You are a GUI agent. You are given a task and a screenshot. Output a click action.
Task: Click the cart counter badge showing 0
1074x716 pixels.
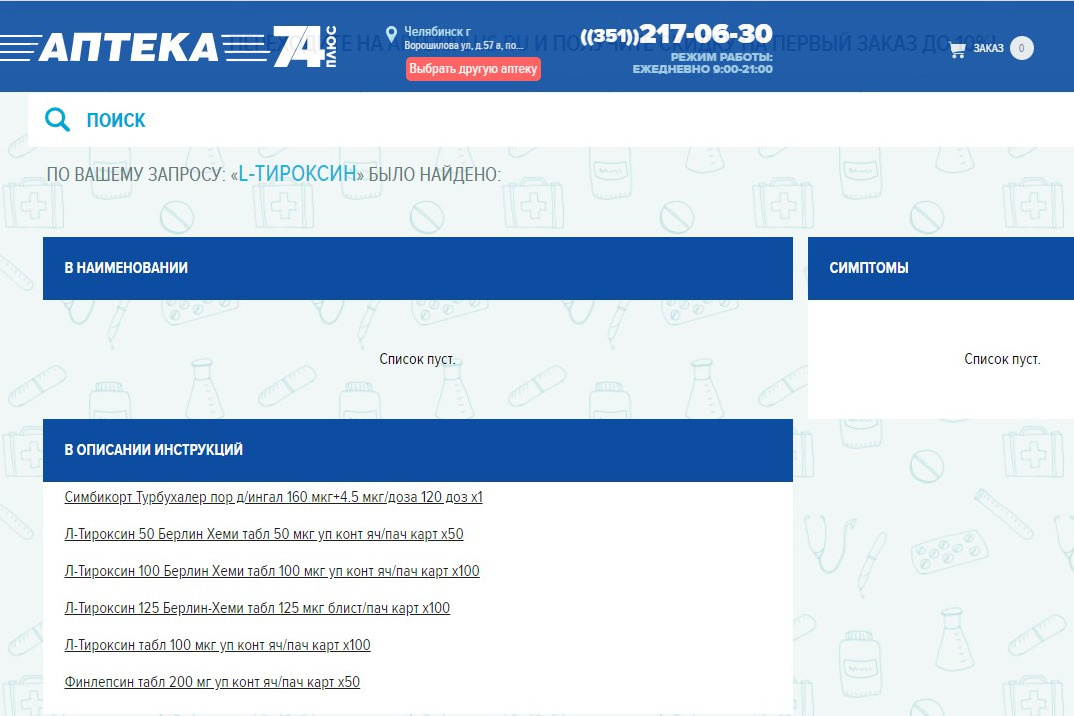point(1021,48)
